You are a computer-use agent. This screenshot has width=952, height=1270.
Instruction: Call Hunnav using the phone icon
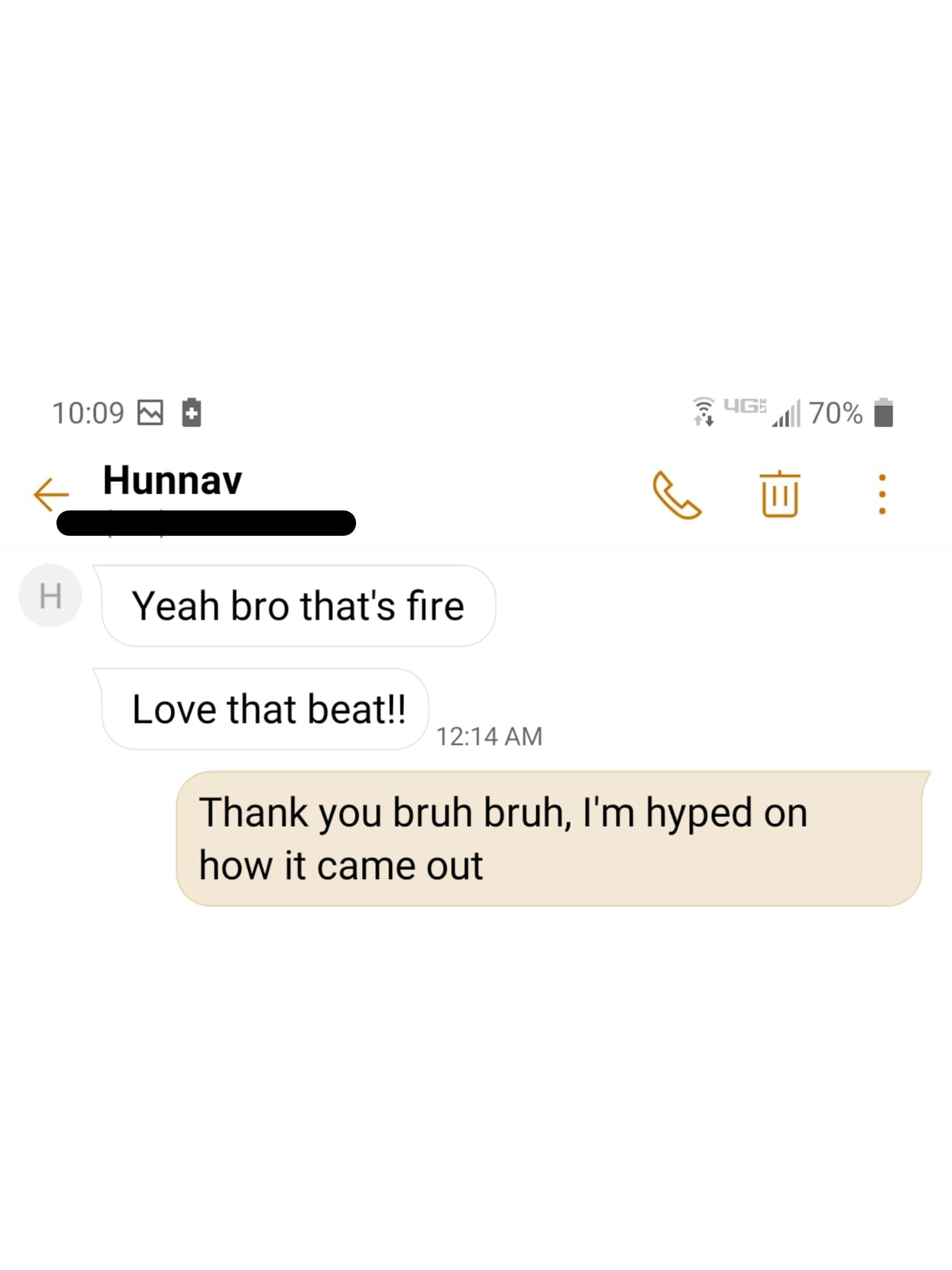coord(677,495)
